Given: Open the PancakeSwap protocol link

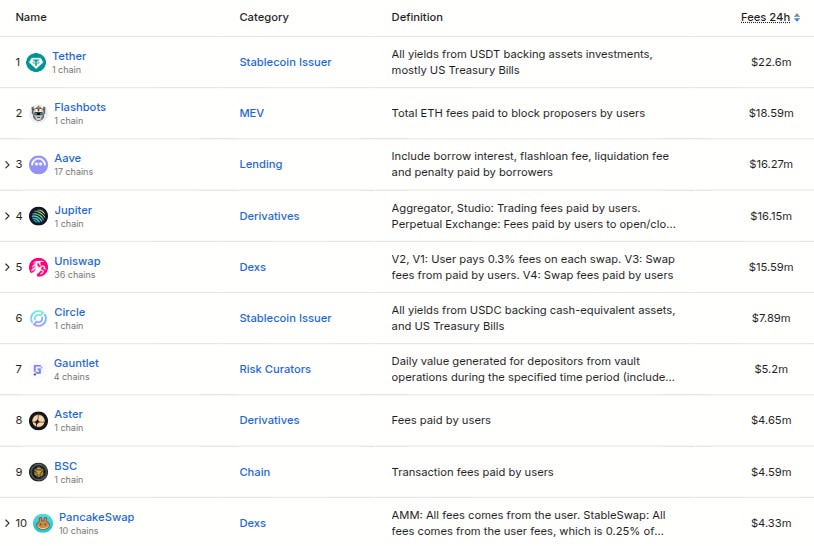Looking at the screenshot, I should (97, 517).
